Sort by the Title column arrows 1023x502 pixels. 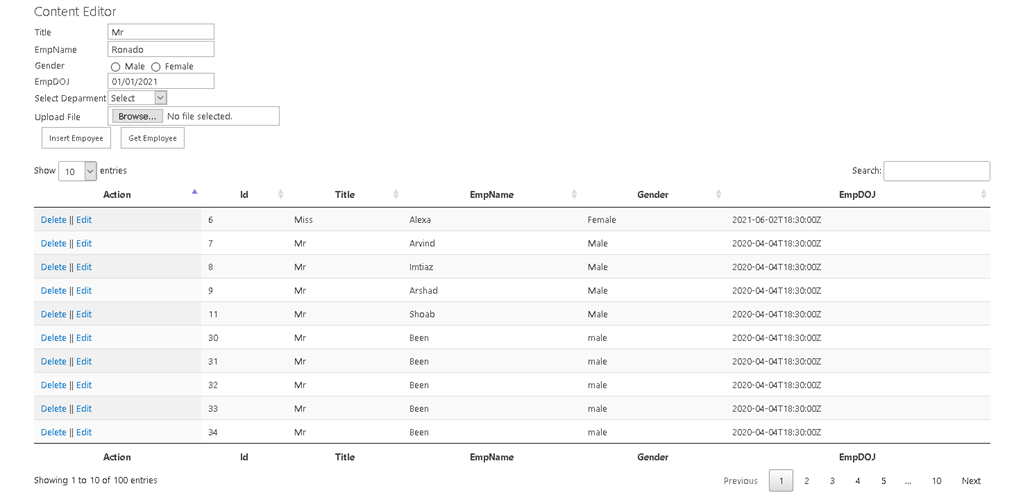pyautogui.click(x=396, y=195)
